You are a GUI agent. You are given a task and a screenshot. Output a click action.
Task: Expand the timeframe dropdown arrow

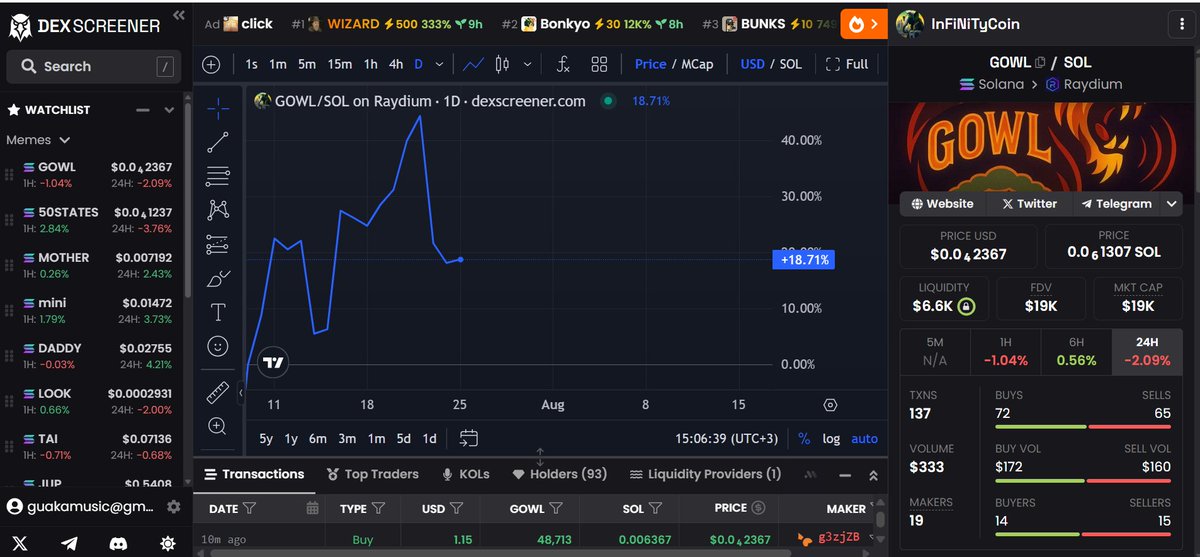438,64
